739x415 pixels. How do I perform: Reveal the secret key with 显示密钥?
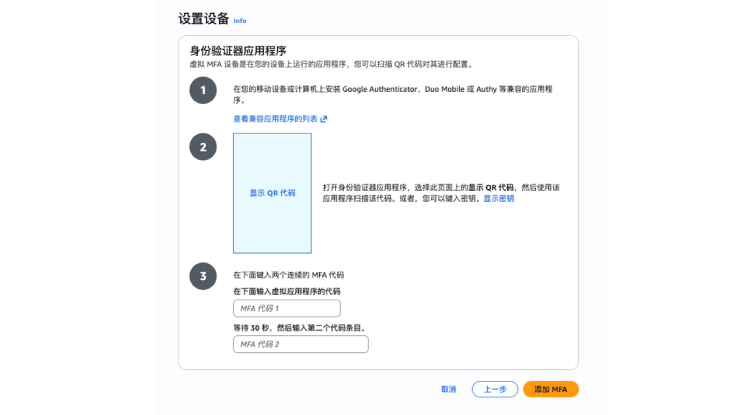click(499, 199)
